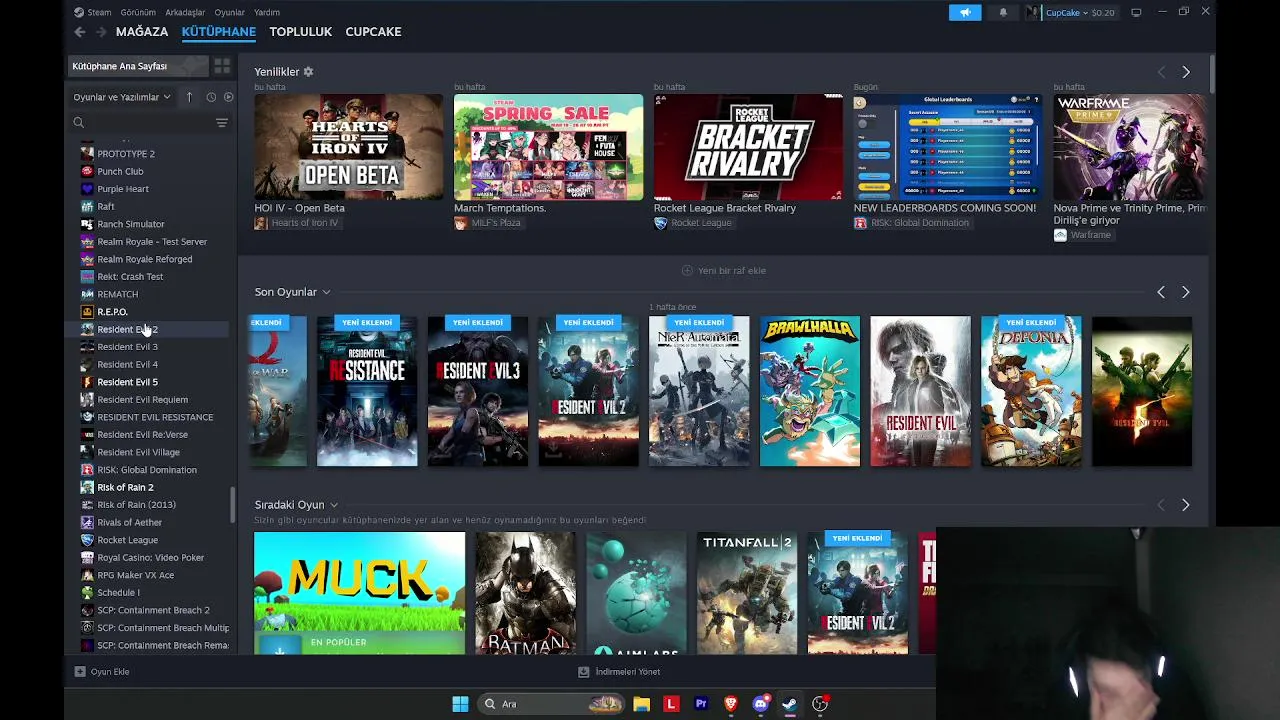This screenshot has width=1280, height=720.
Task: Open Yenilikler settings gear
Action: 308,72
